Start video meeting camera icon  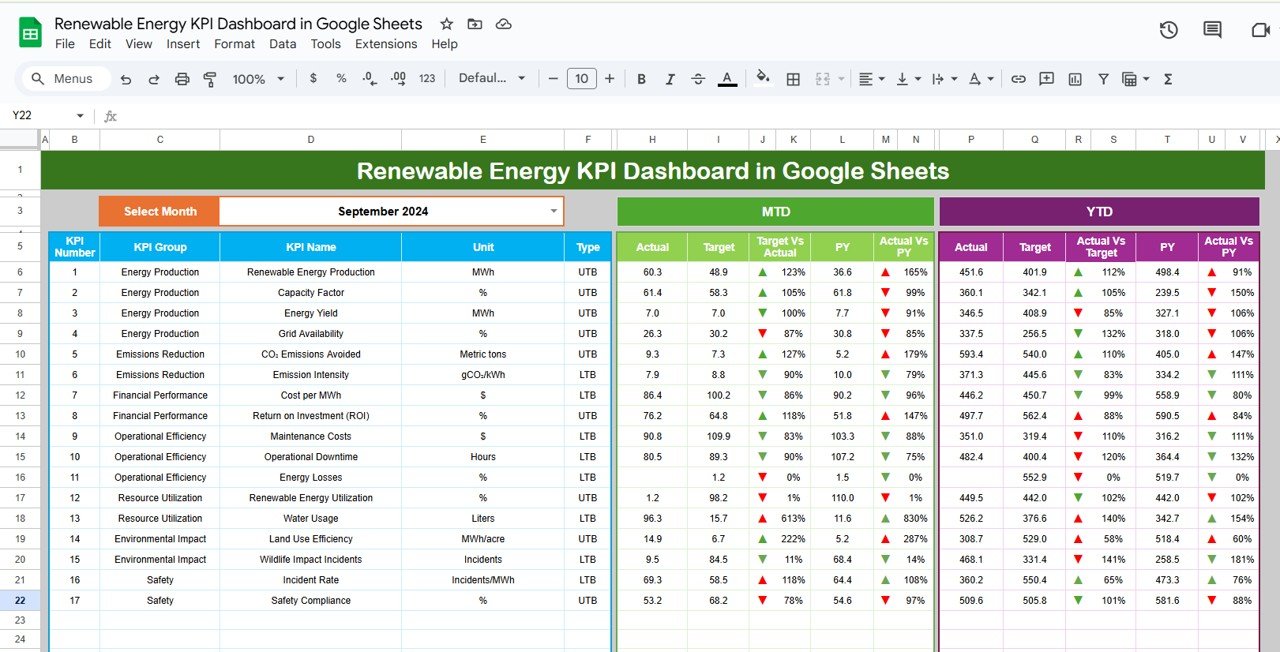pos(1260,30)
